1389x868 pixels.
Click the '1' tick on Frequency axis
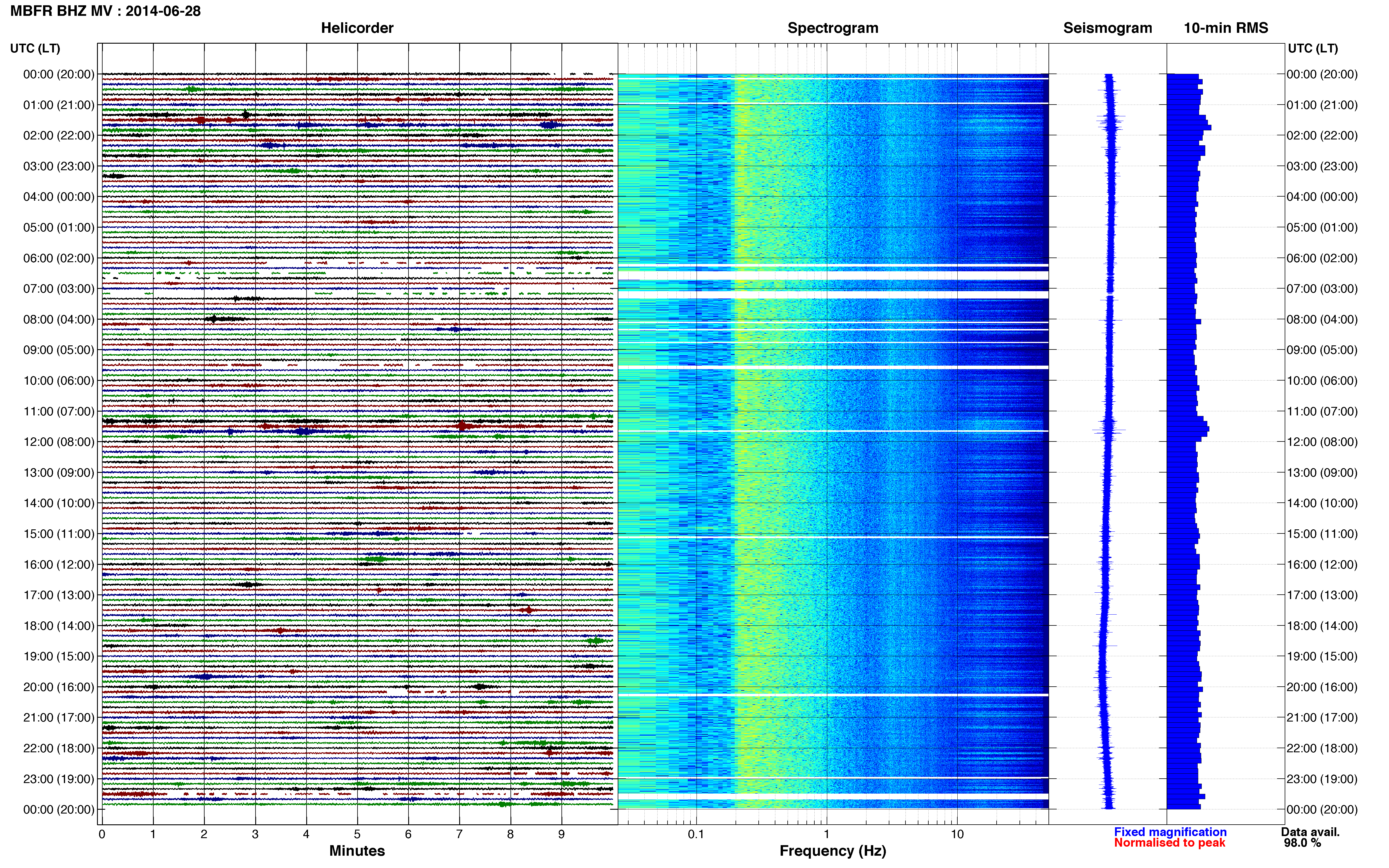point(826,834)
